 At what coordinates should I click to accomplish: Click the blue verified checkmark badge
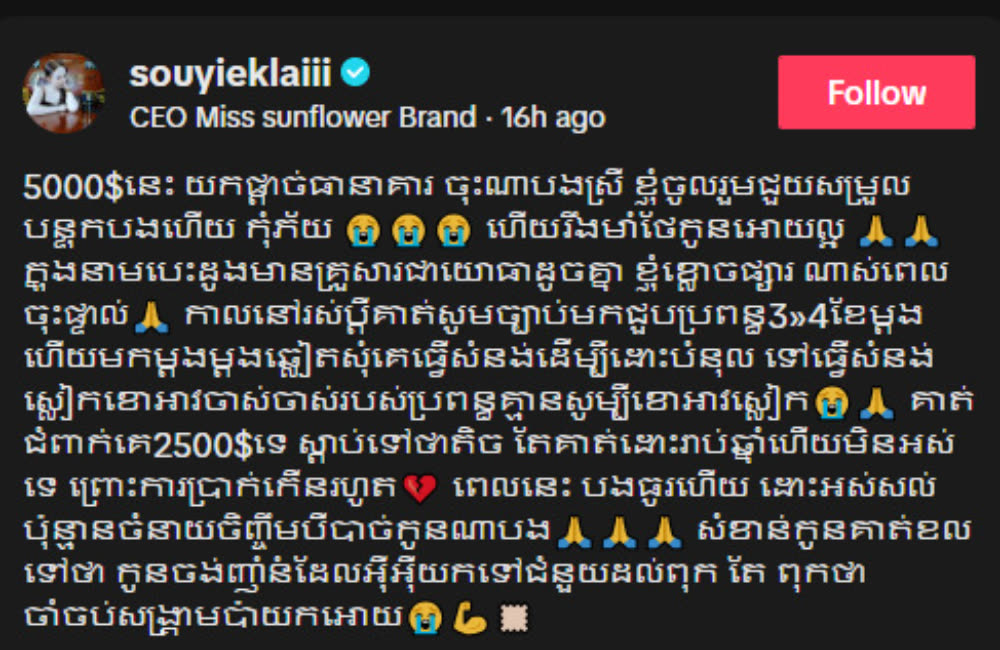tap(355, 72)
